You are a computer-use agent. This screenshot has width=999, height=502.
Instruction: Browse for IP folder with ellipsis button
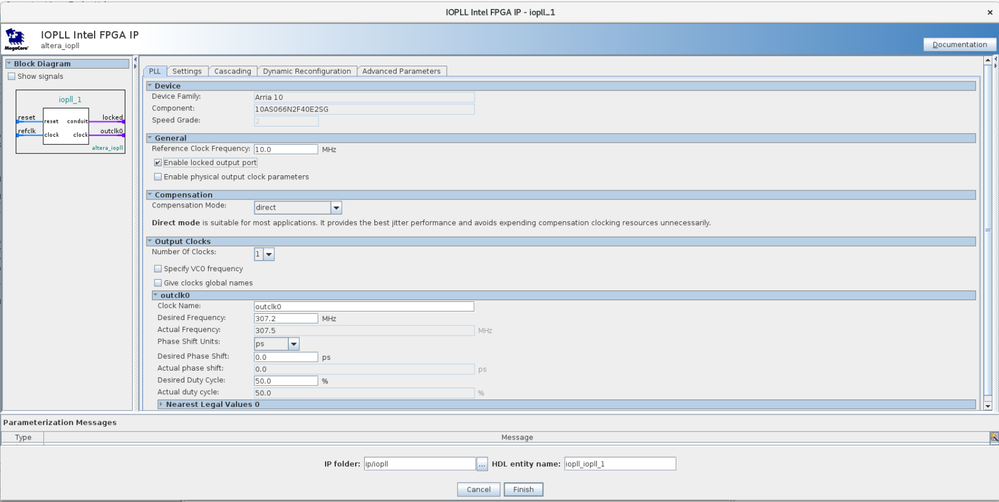[482, 464]
